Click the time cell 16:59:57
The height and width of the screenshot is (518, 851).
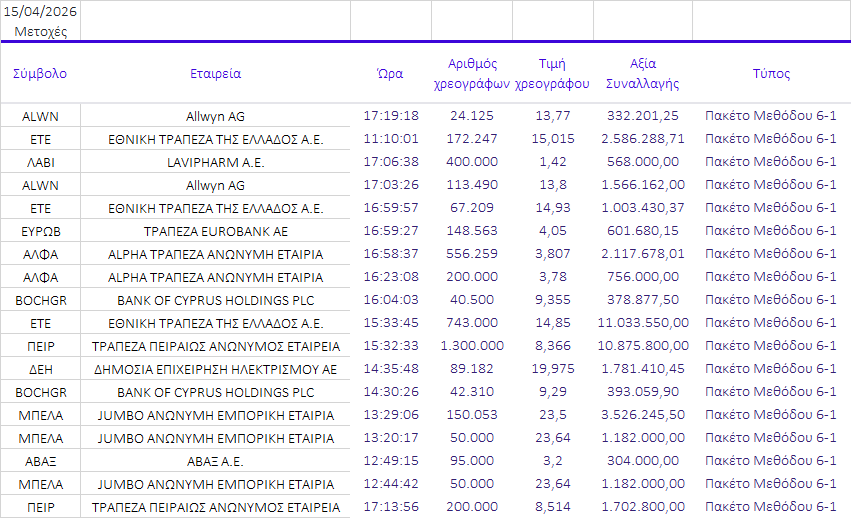391,207
